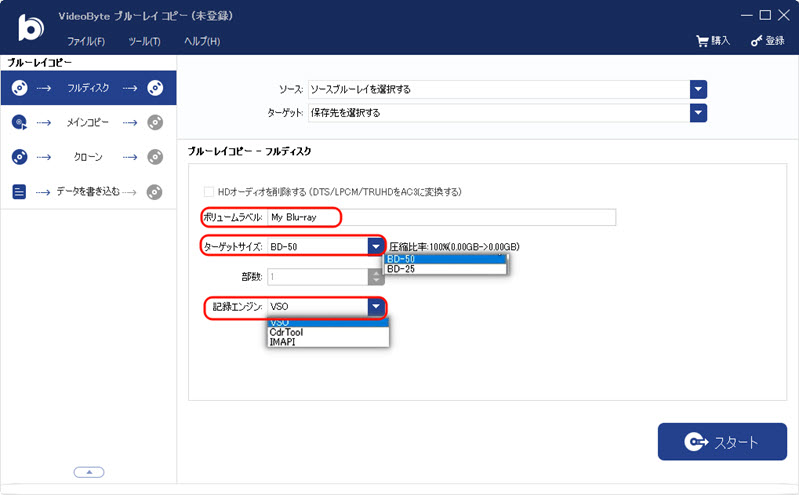
Task: Open the 記録エンジン dropdown arrow
Action: pos(376,306)
